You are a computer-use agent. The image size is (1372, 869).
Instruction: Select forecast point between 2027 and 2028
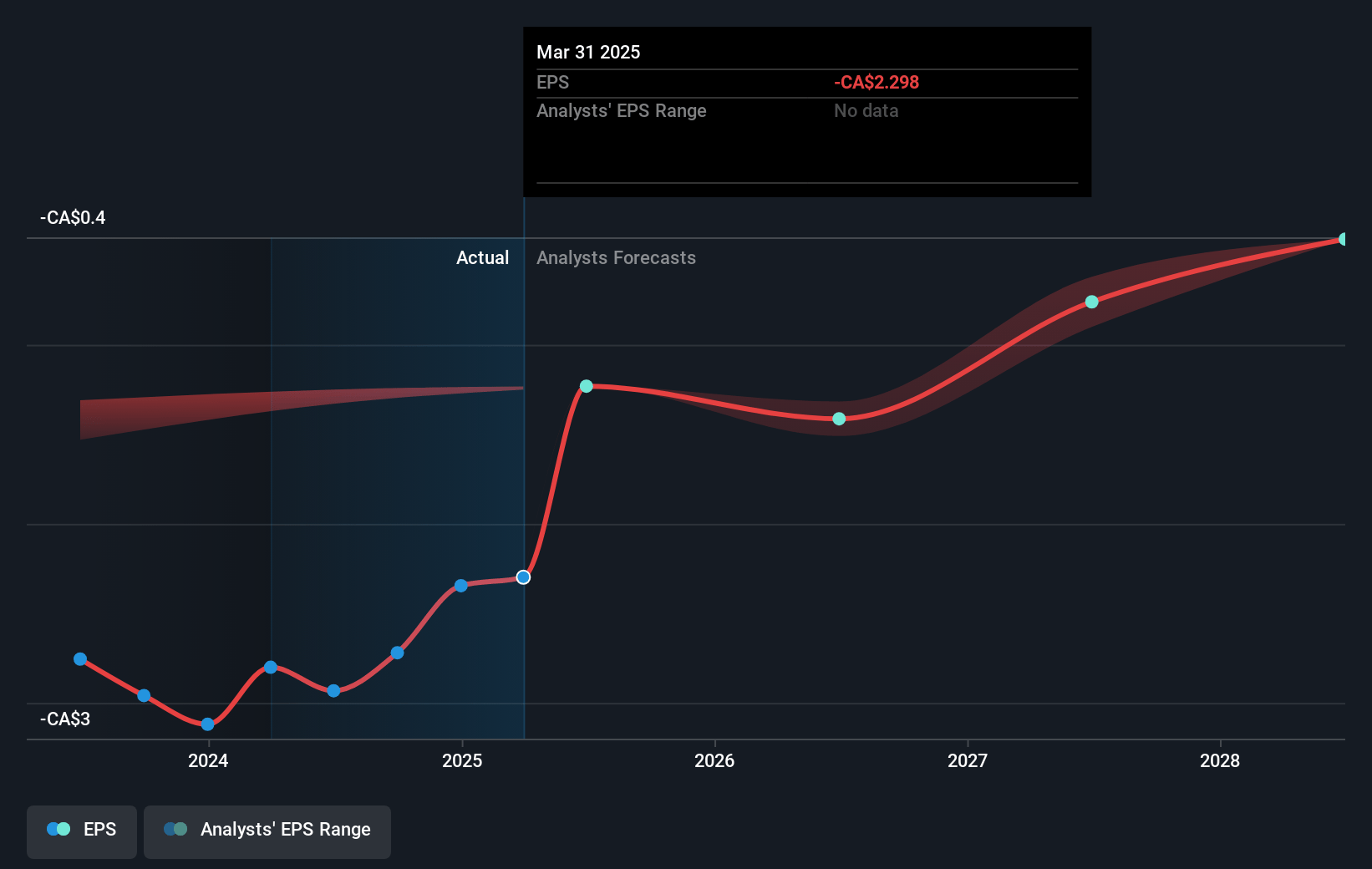pos(1091,302)
